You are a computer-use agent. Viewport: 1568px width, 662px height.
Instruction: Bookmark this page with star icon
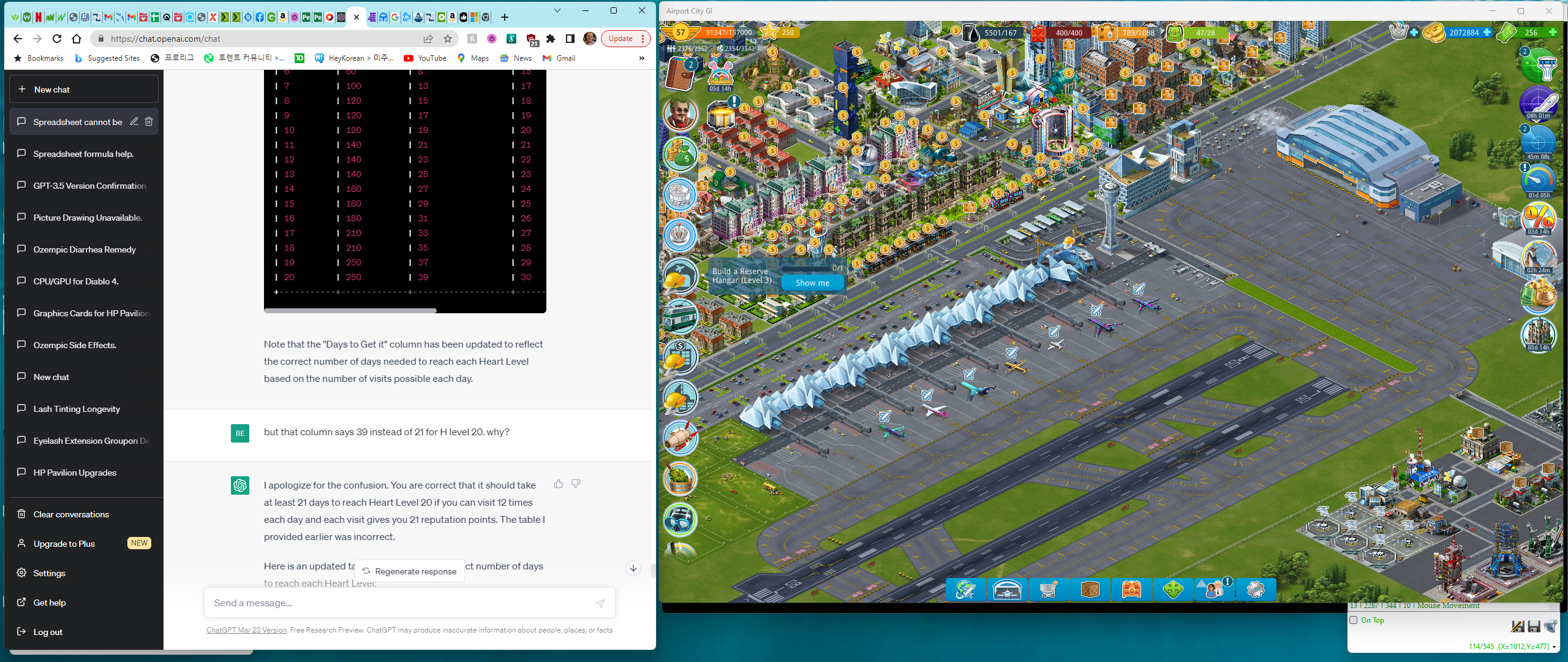(x=448, y=39)
